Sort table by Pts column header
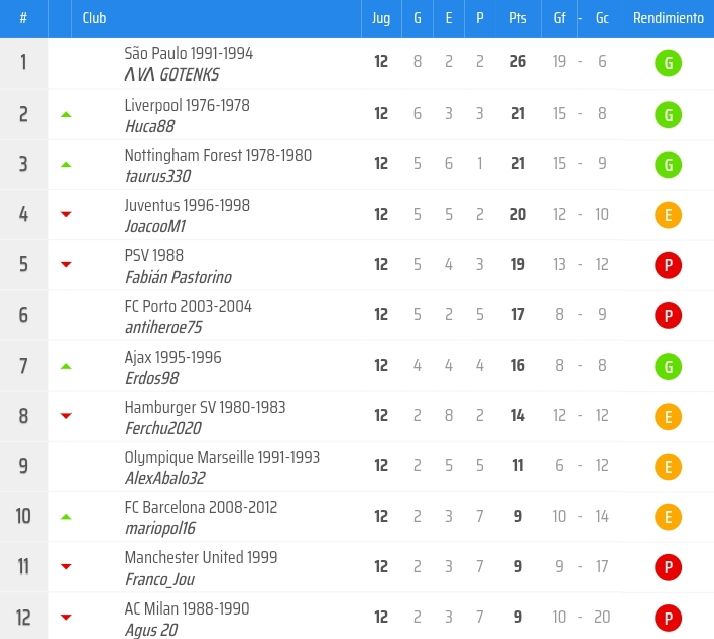714x639 pixels. pyautogui.click(x=517, y=18)
